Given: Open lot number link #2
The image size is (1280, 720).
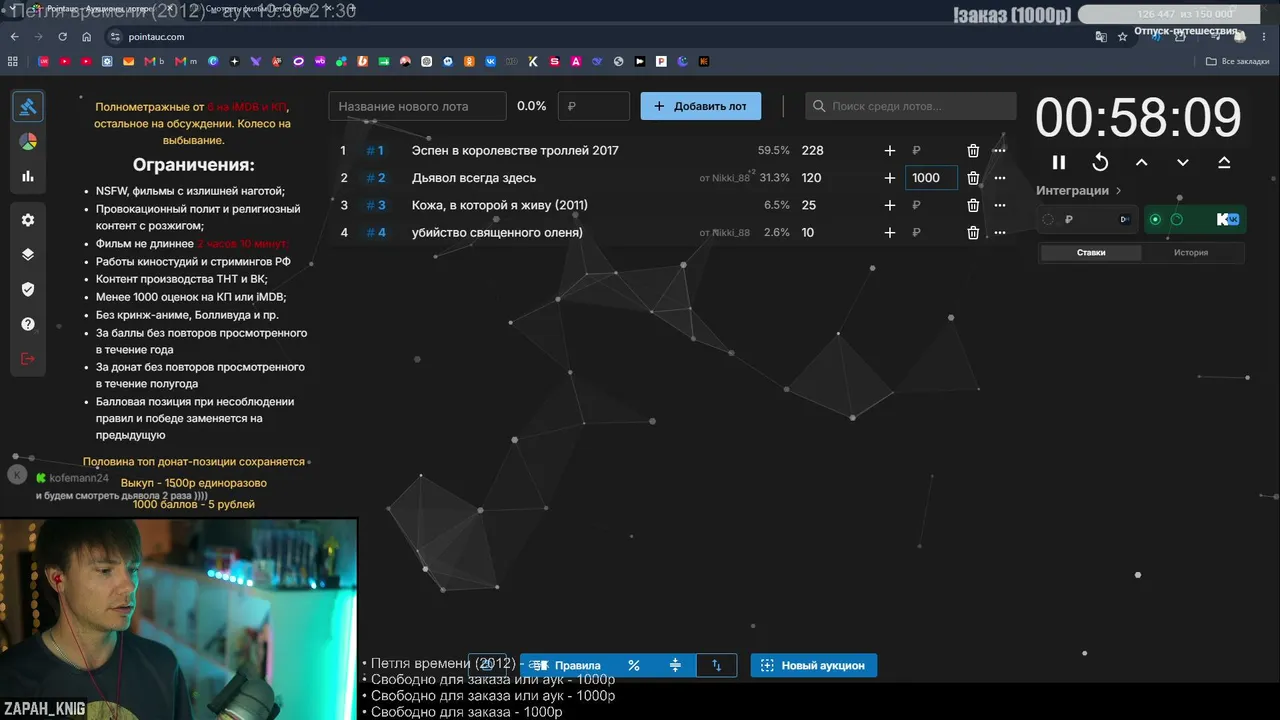Looking at the screenshot, I should coord(375,178).
